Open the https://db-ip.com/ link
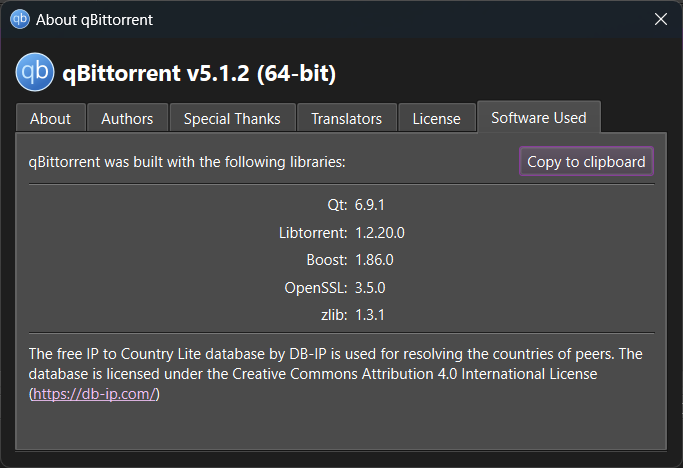Image resolution: width=683 pixels, height=468 pixels. point(94,394)
